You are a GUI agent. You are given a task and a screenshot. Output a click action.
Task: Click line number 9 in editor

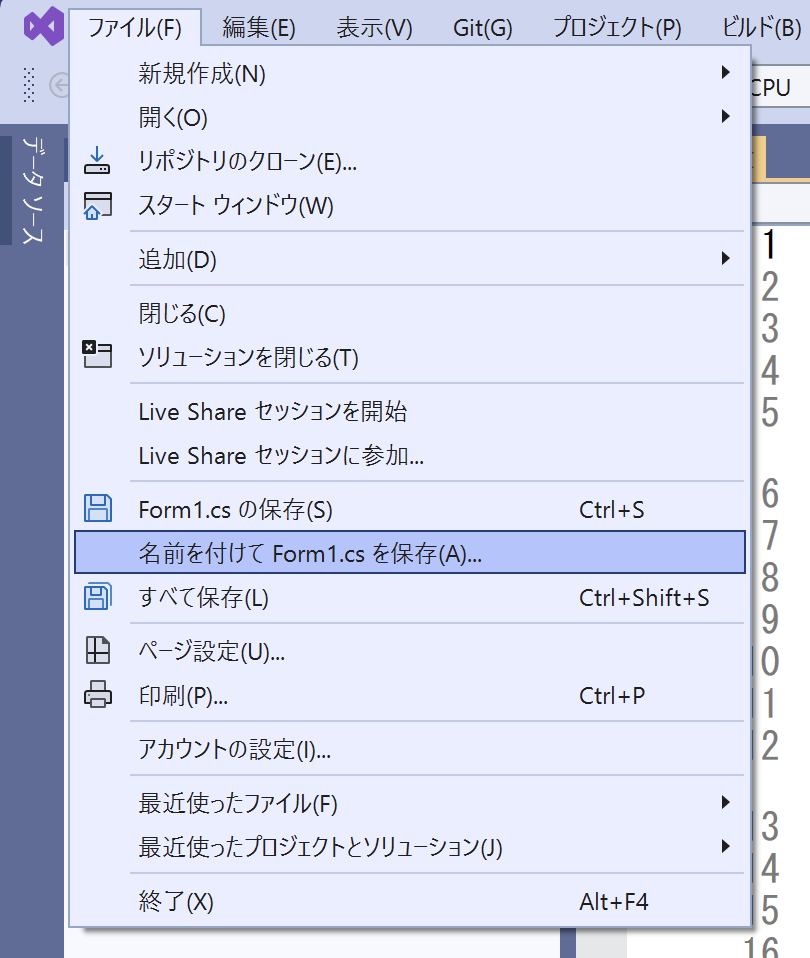click(770, 619)
